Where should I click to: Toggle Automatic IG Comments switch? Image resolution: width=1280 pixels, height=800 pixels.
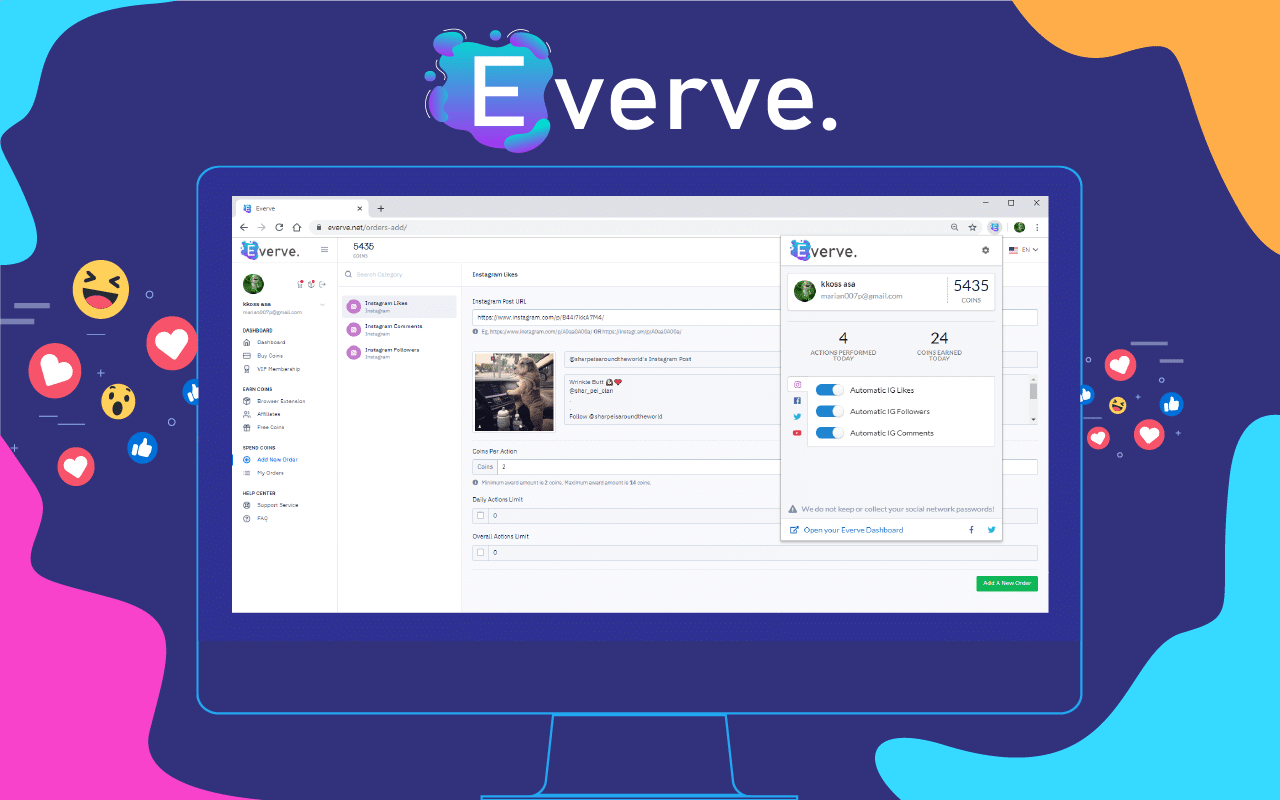[x=830, y=433]
